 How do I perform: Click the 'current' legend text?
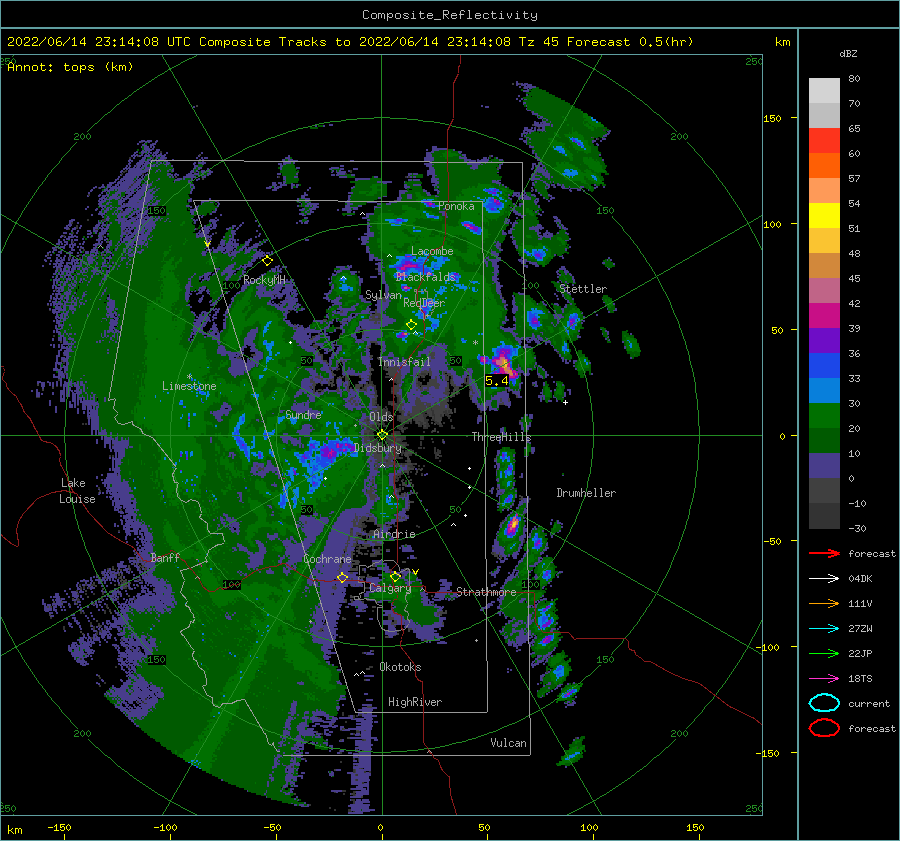pyautogui.click(x=868, y=703)
